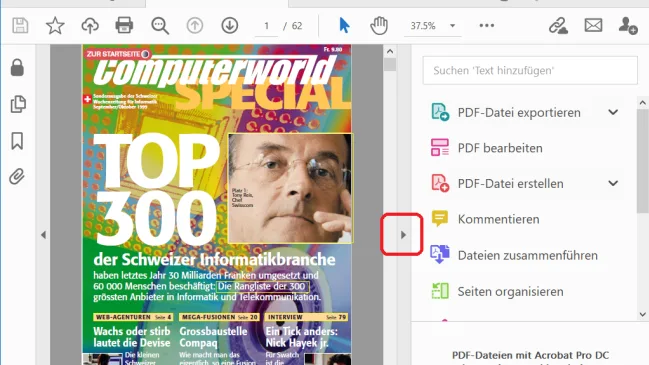Click Kommentieren speech bubble icon

440,219
